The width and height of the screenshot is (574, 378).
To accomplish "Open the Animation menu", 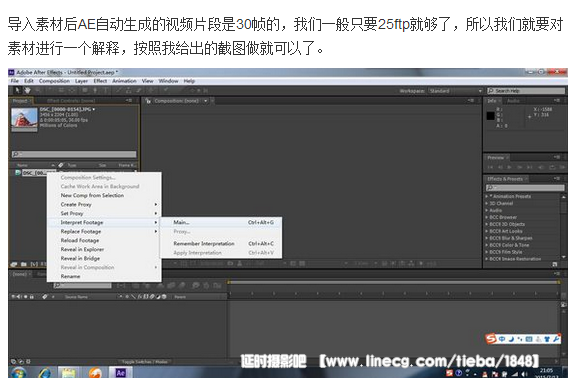I will (124, 81).
